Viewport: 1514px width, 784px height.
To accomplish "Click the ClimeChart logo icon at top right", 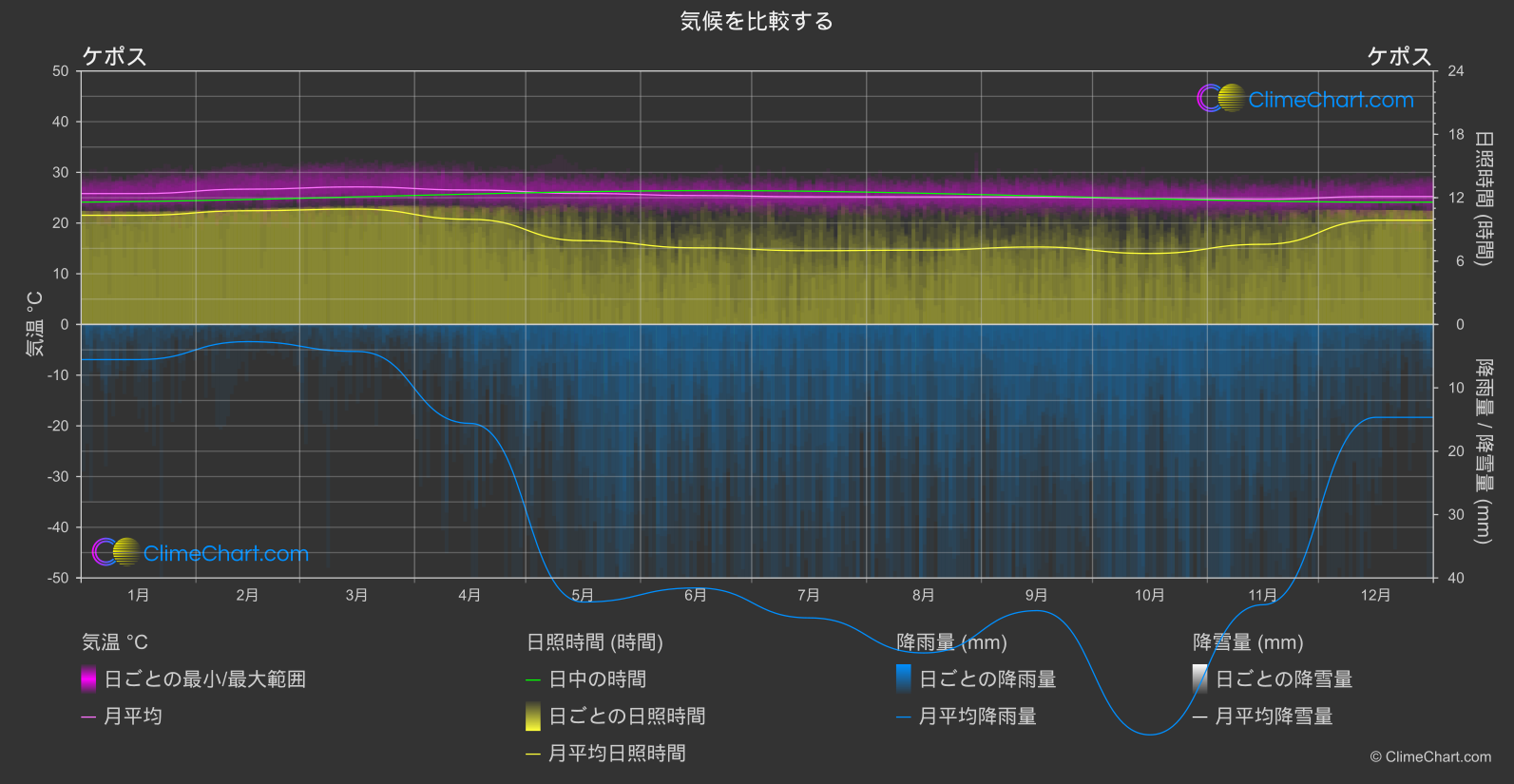I will click(1220, 99).
